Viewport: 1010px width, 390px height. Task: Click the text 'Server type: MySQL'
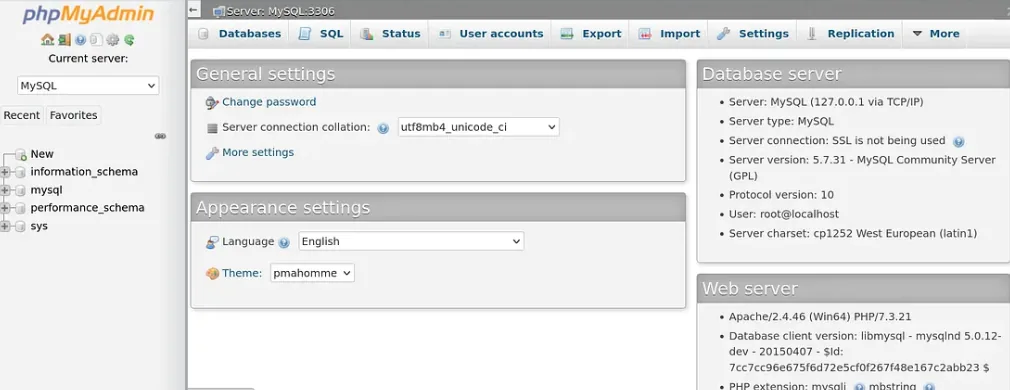(x=781, y=121)
